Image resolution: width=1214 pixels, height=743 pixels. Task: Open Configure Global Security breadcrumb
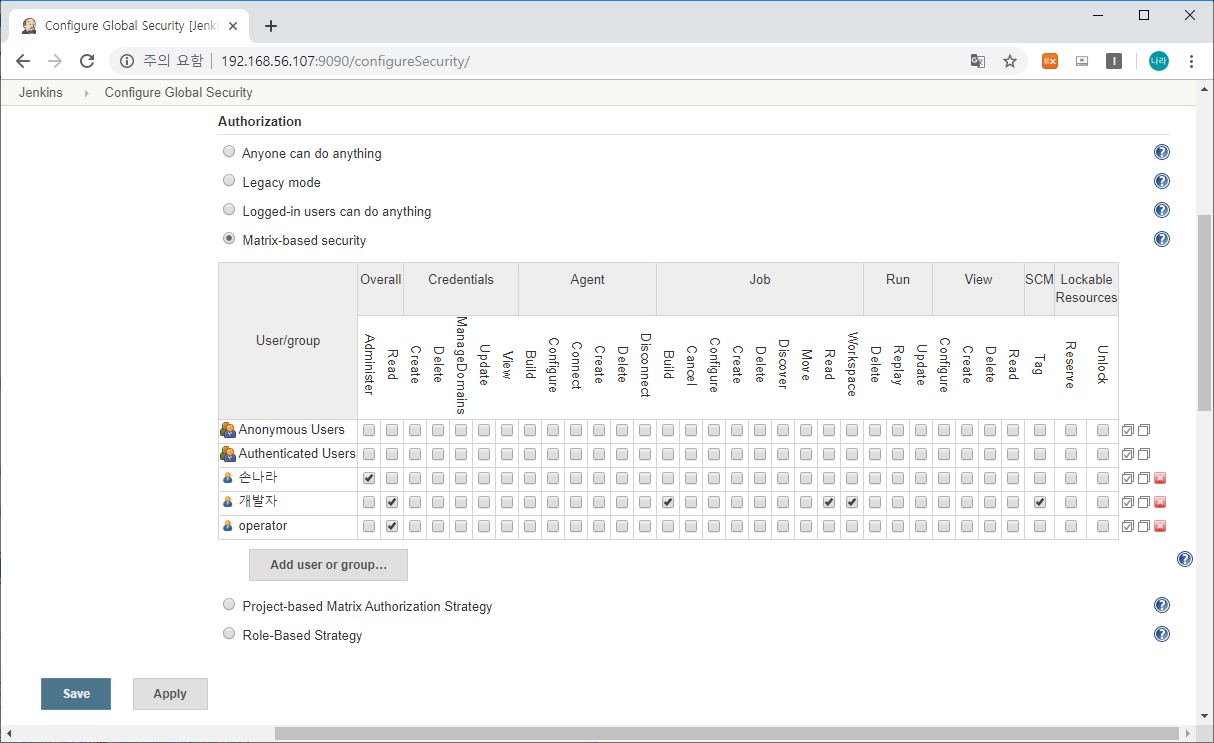pyautogui.click(x=178, y=92)
